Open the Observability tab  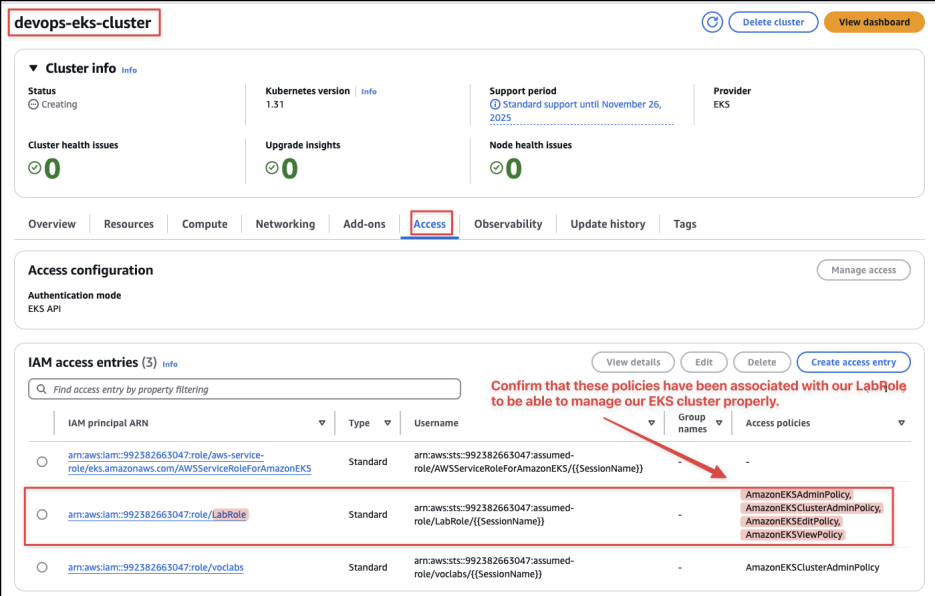[508, 224]
